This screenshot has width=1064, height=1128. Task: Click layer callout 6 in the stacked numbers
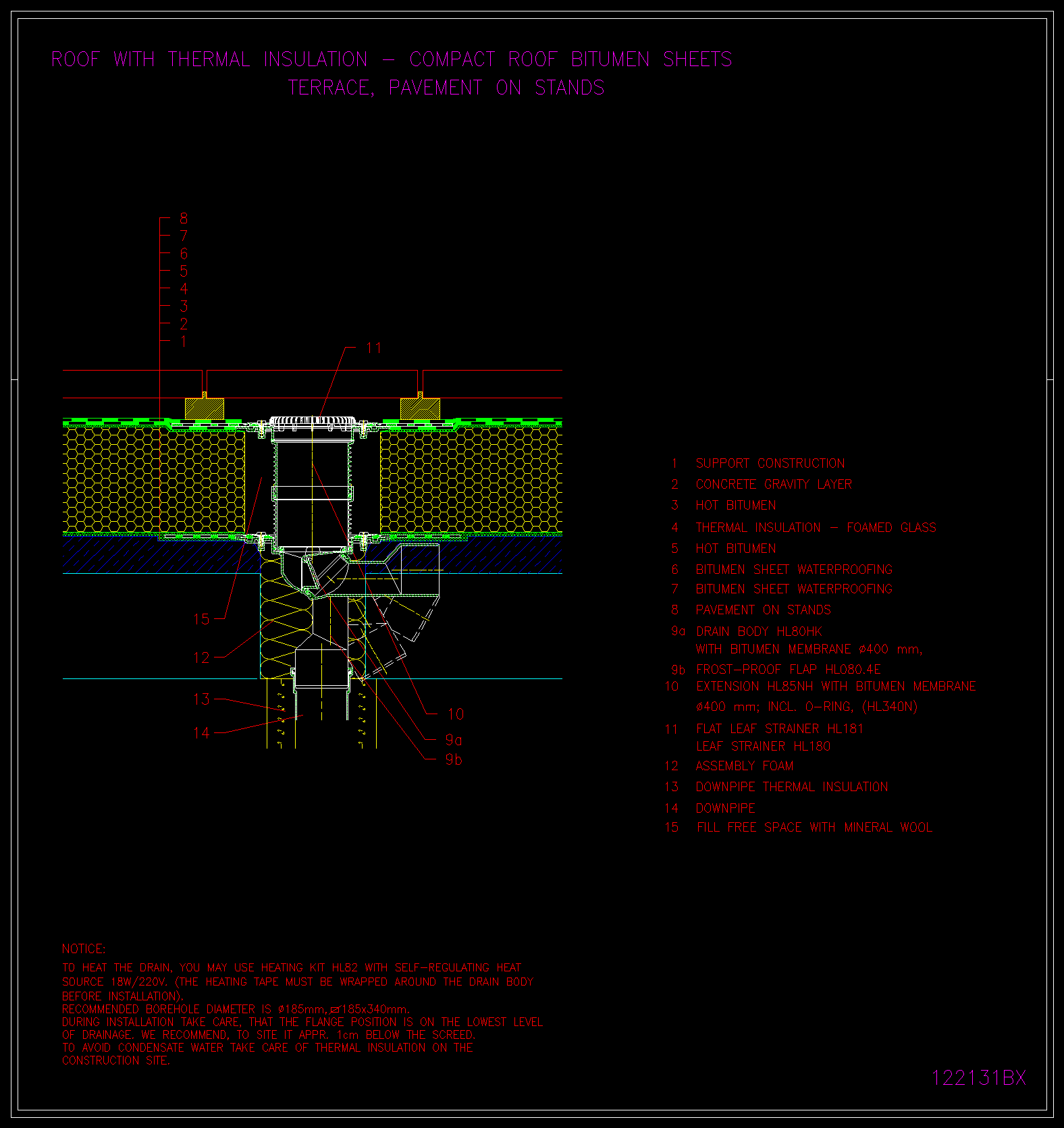(184, 254)
